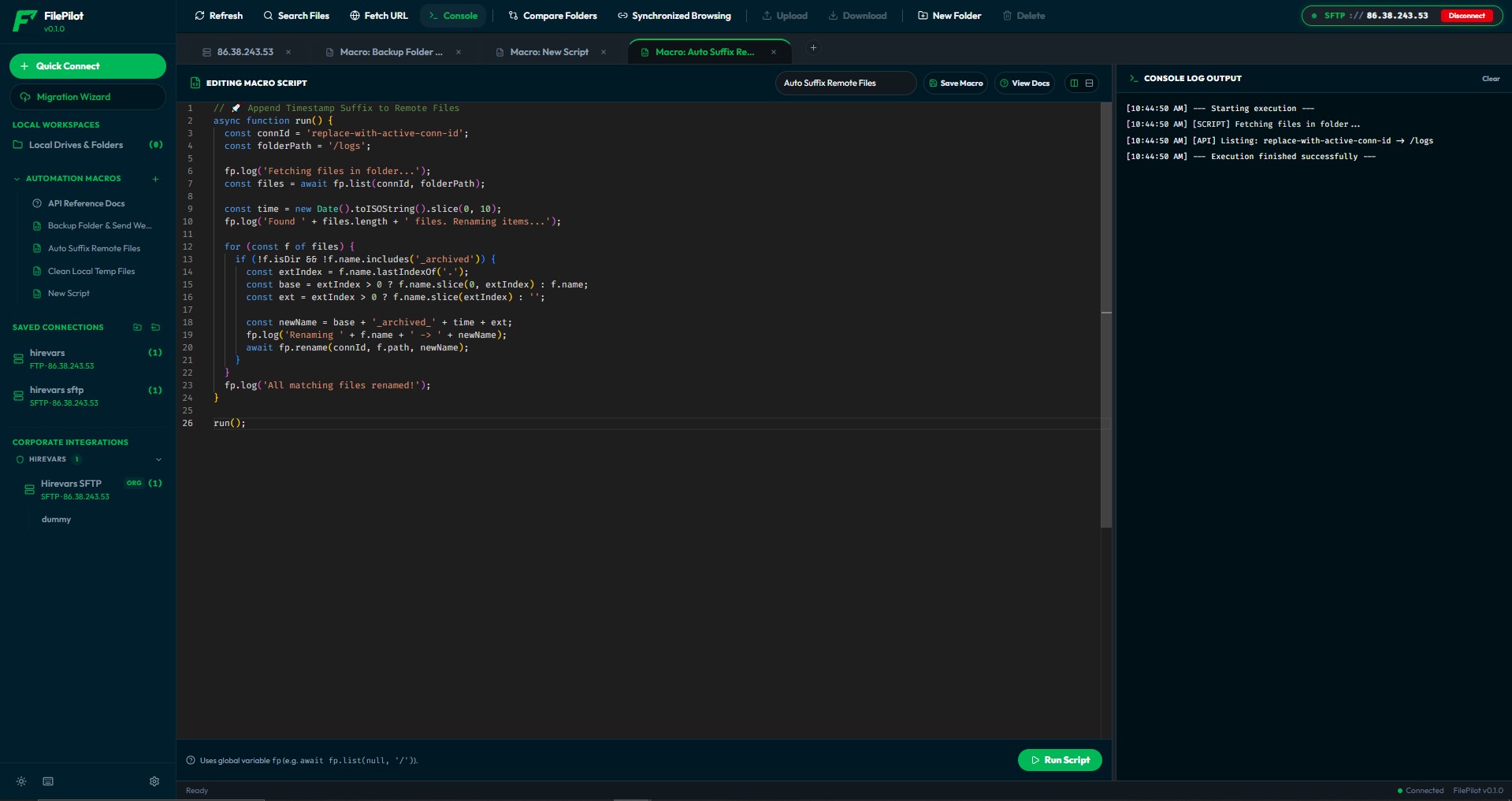Open Search Files tool

[296, 16]
